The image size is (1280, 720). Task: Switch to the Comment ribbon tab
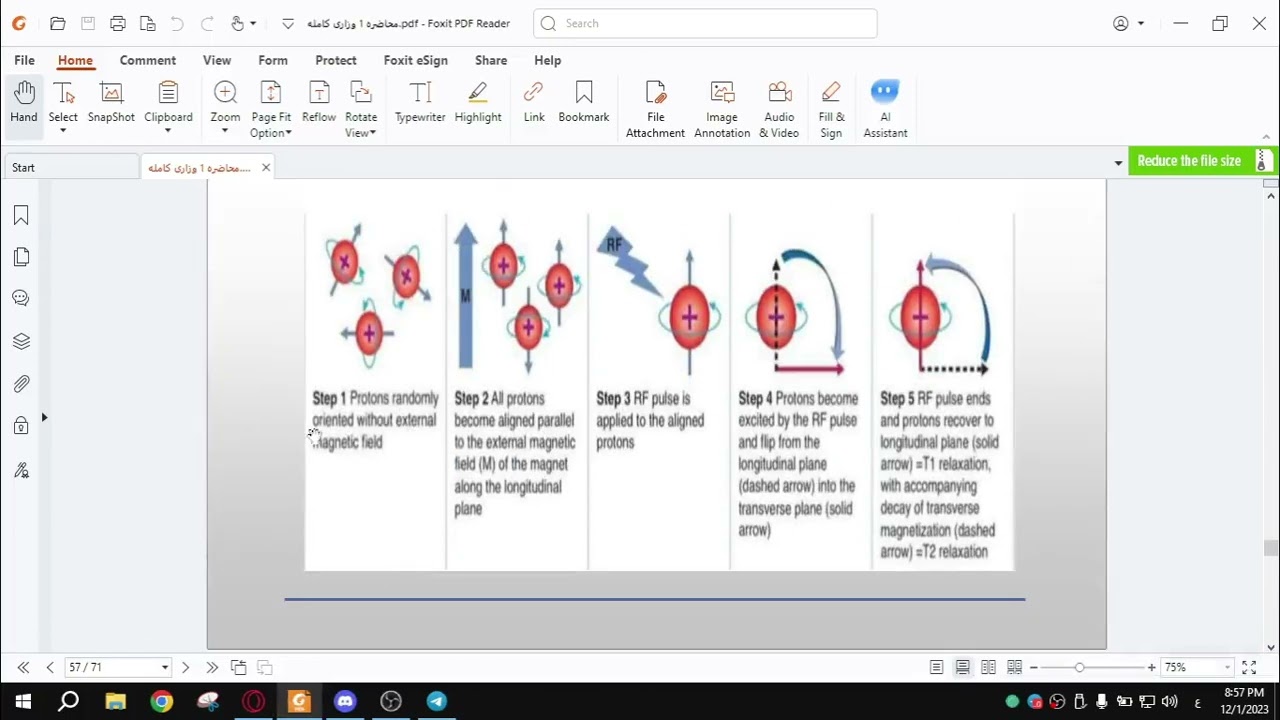tap(148, 61)
